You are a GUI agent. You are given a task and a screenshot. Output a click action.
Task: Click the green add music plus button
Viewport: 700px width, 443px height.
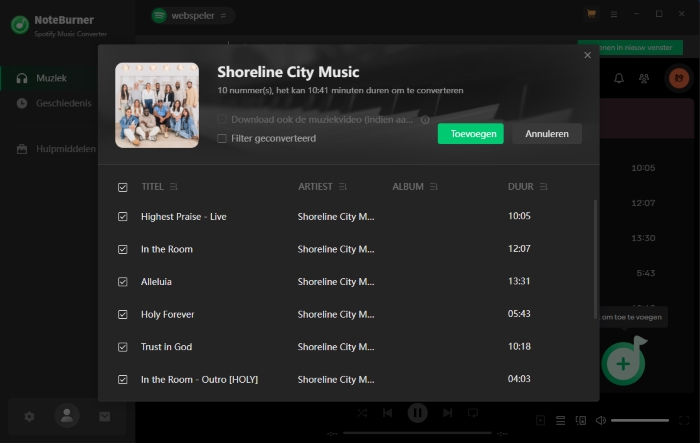[623, 364]
